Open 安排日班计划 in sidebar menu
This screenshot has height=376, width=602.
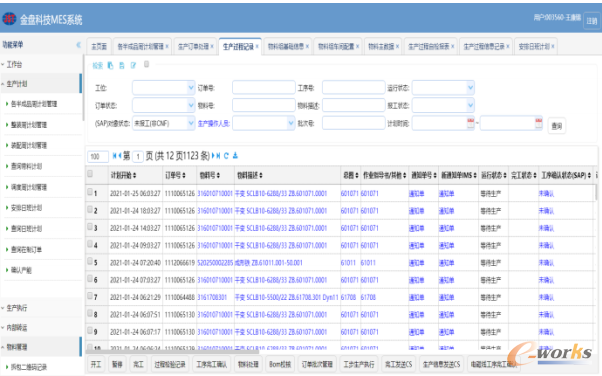pyautogui.click(x=26, y=208)
